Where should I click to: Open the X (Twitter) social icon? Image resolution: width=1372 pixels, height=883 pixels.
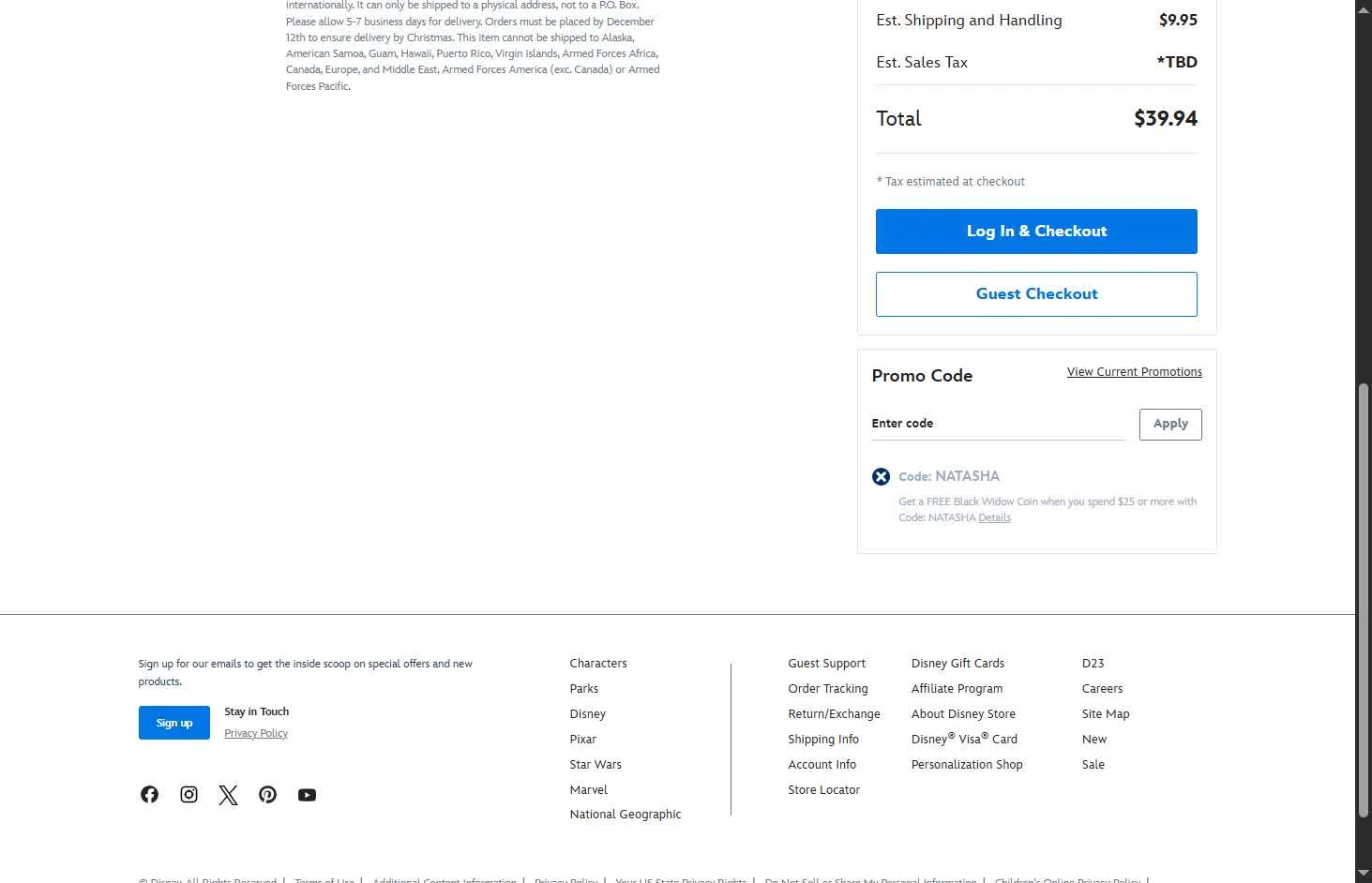[228, 795]
